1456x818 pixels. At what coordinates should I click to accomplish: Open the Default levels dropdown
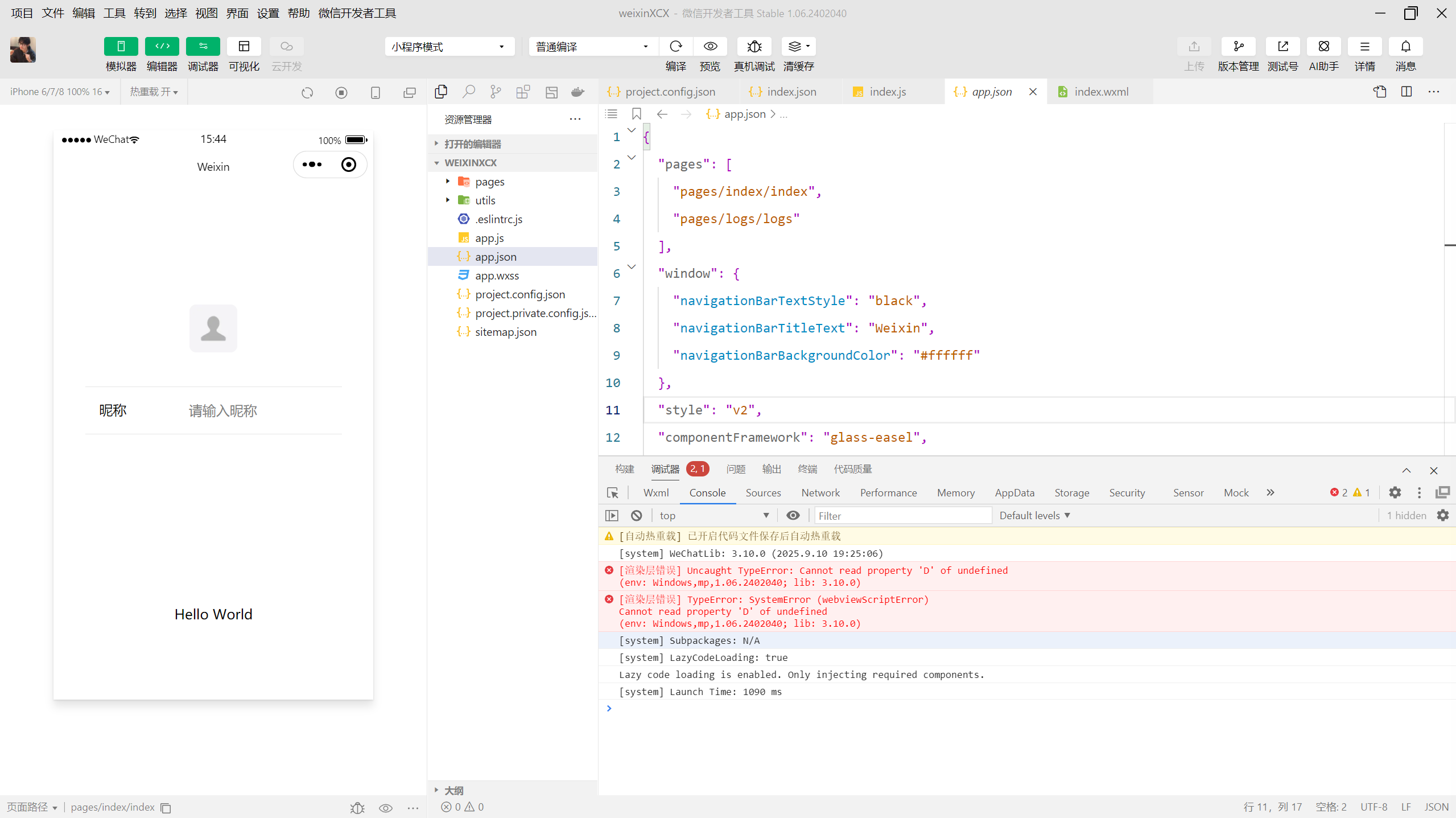point(1034,515)
